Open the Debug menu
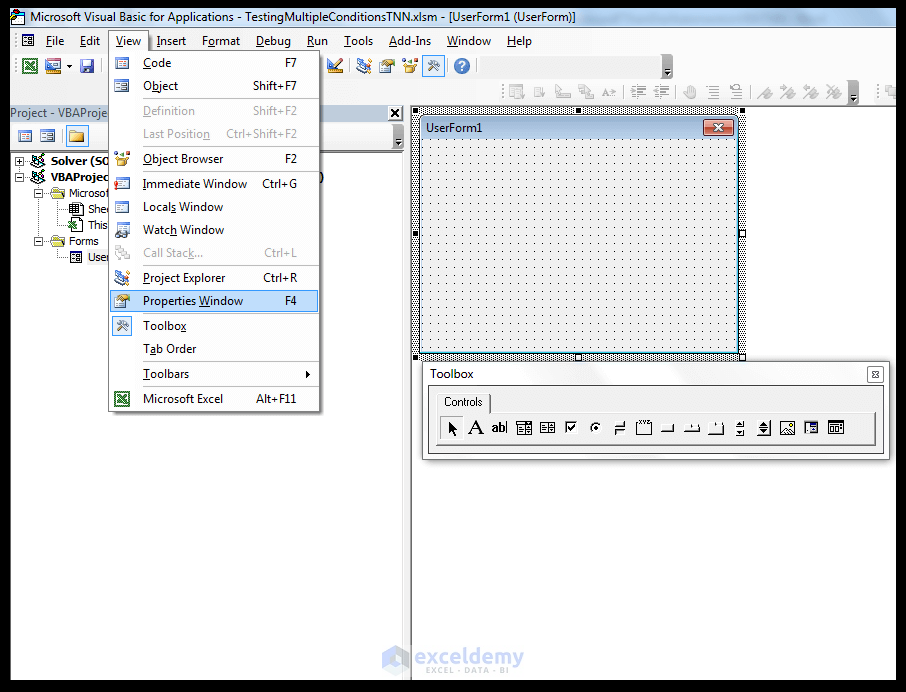This screenshot has width=906, height=692. [x=273, y=41]
